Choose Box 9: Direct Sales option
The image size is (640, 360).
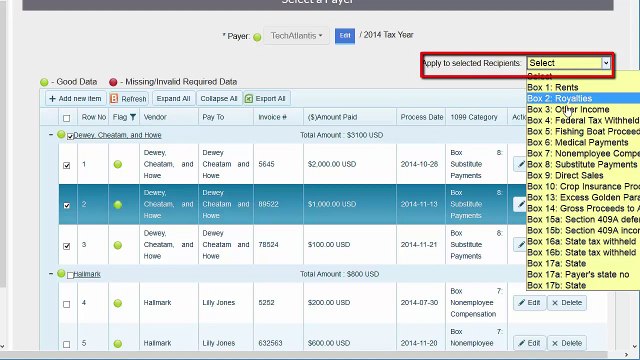pyautogui.click(x=583, y=176)
